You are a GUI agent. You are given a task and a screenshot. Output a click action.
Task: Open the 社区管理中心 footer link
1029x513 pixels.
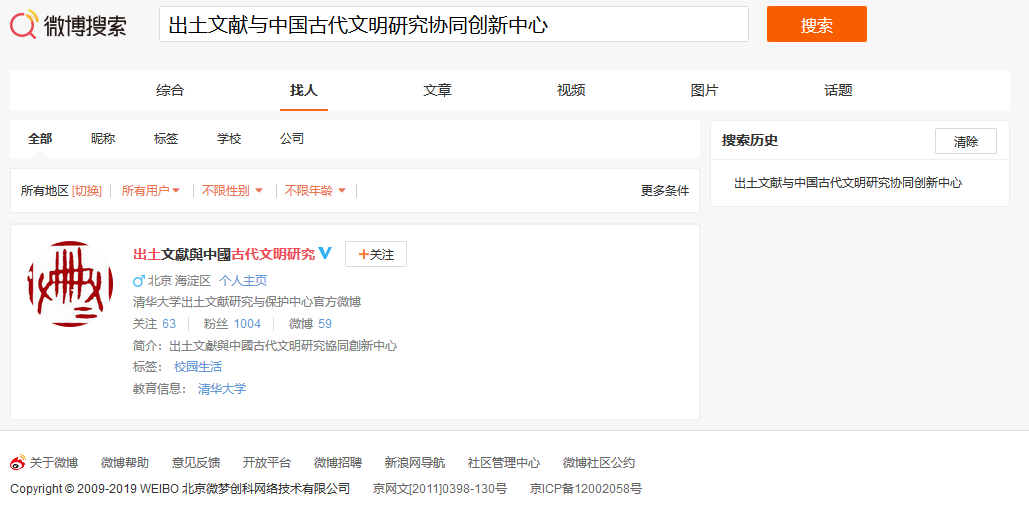click(x=504, y=462)
